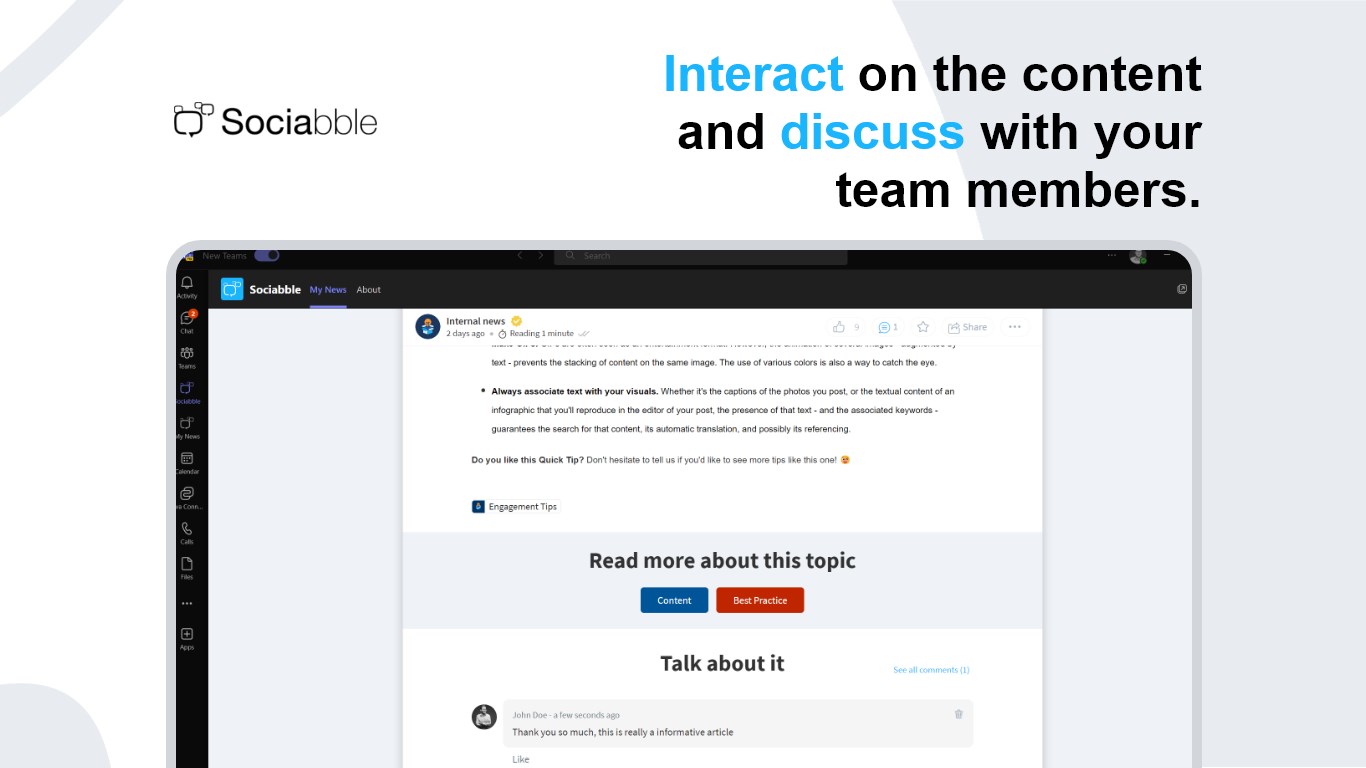Image resolution: width=1366 pixels, height=768 pixels.
Task: Open Apps store in the sidebar
Action: [x=187, y=638]
